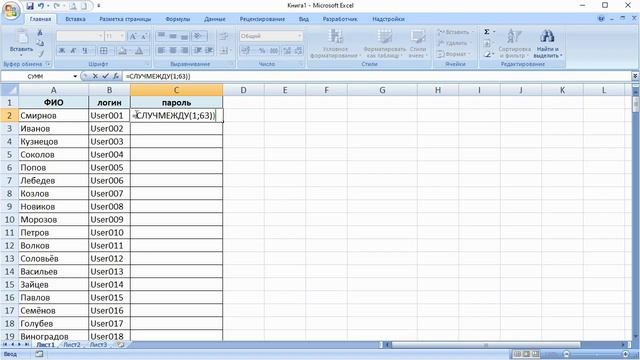The image size is (640, 360).
Task: Select column C header
Action: [x=176, y=90]
